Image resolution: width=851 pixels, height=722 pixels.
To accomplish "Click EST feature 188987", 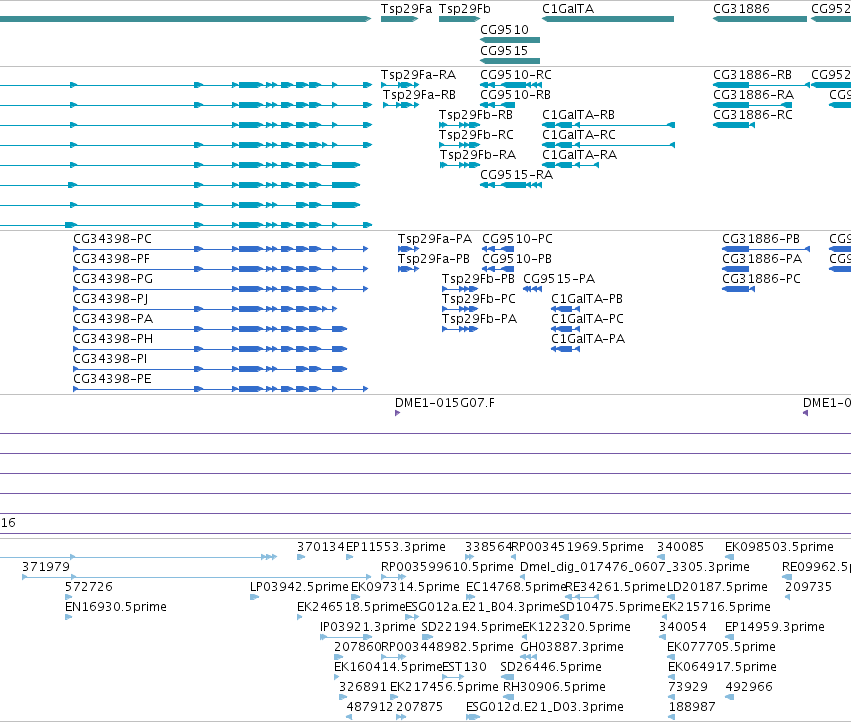I will click(691, 707).
